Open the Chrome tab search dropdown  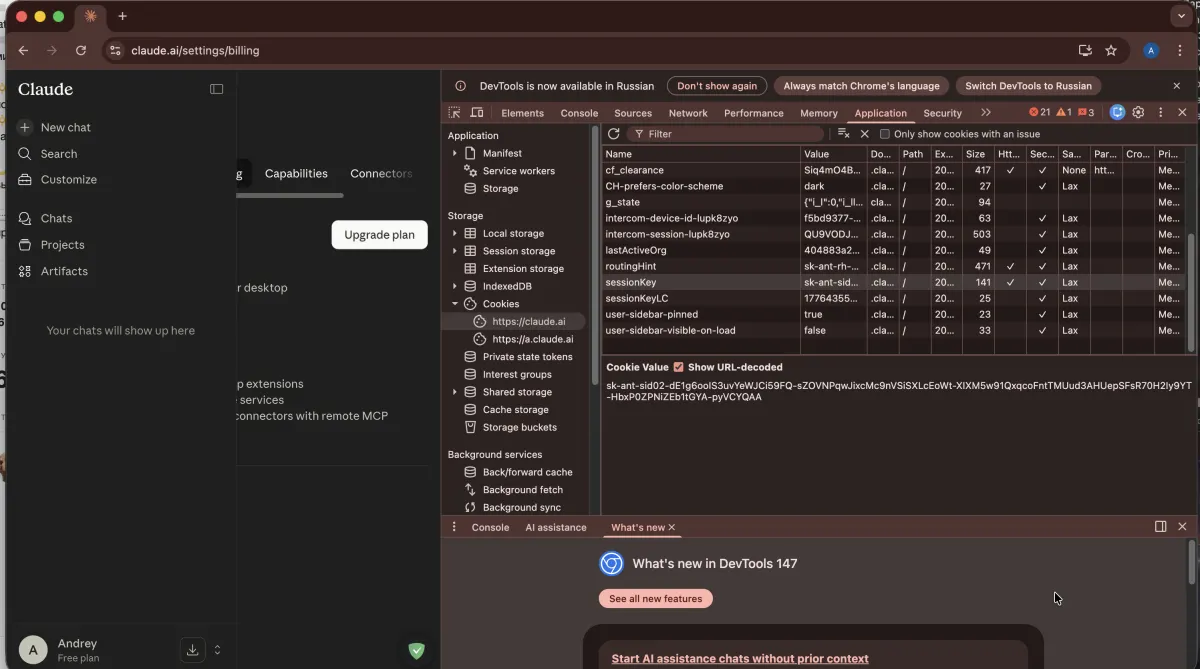coord(1181,16)
